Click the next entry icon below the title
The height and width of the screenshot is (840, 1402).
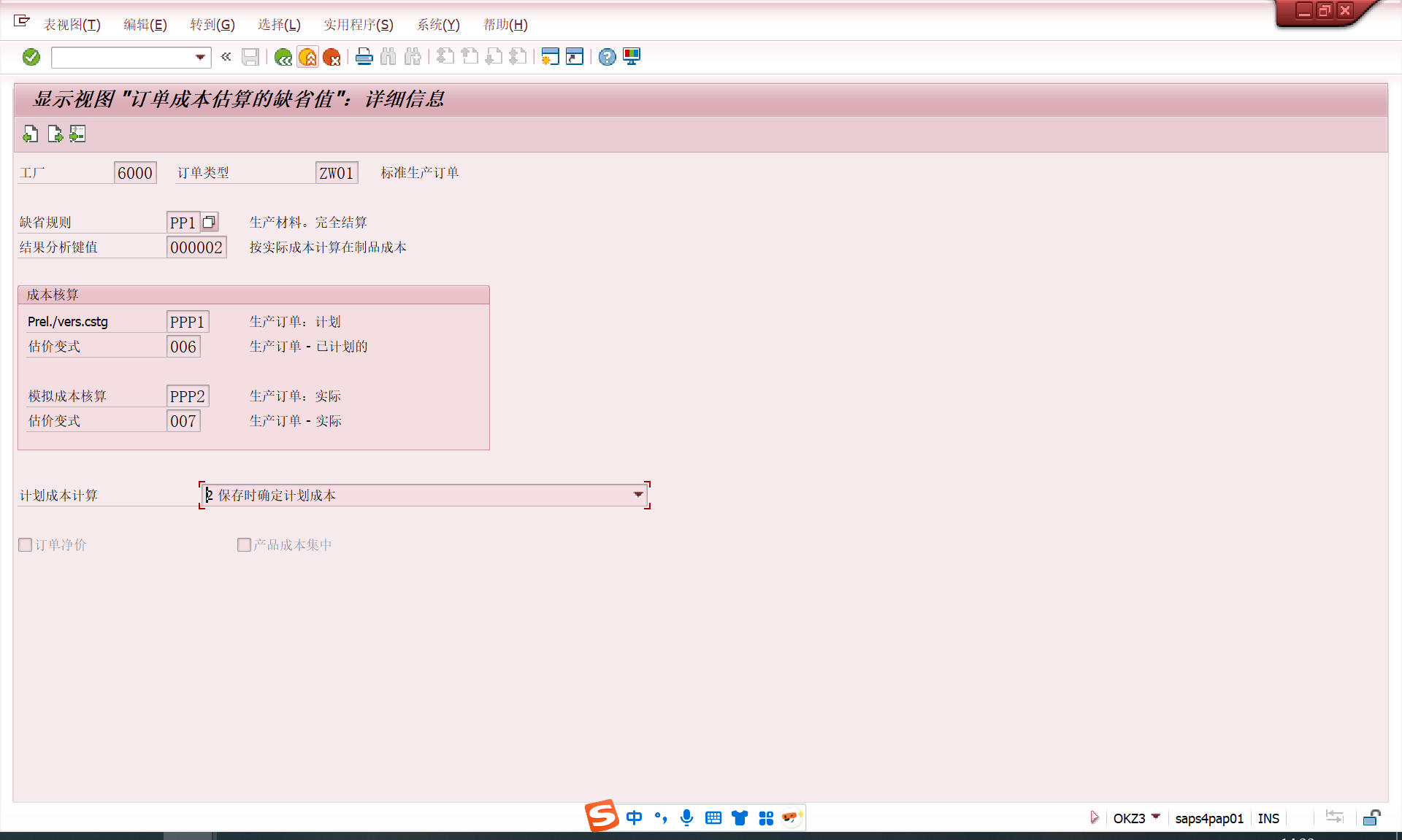coord(54,134)
